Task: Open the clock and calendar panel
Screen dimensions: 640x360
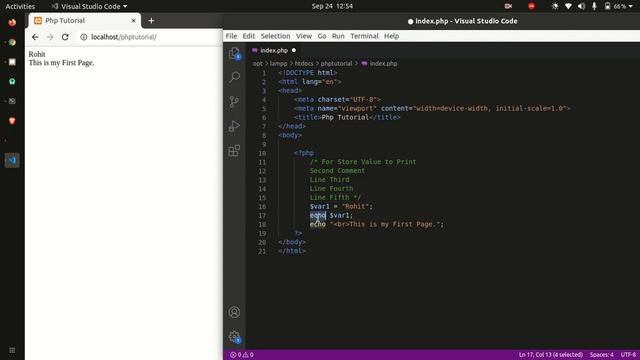Action: coord(332,6)
